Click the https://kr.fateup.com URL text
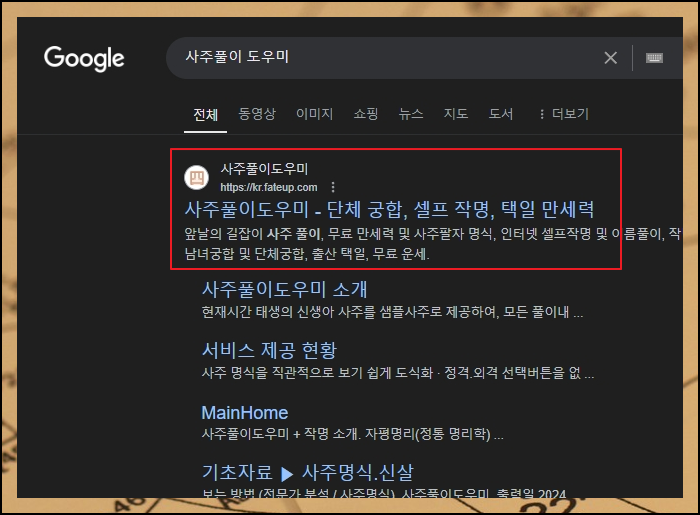 click(269, 187)
